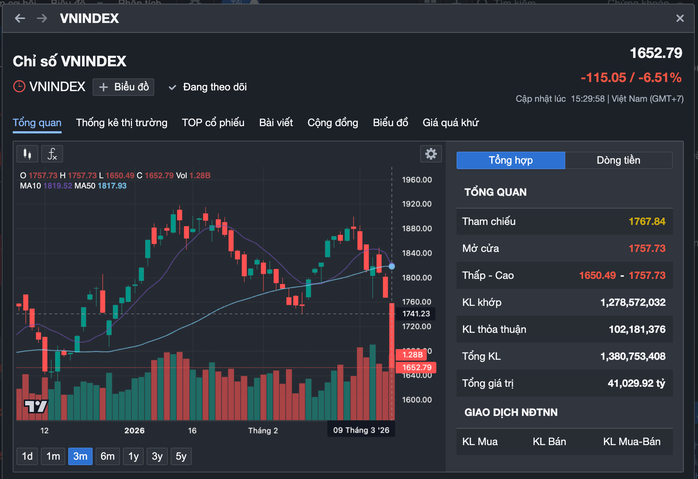Click the TradingView logo on chart
This screenshot has height=479, width=698.
[x=36, y=406]
